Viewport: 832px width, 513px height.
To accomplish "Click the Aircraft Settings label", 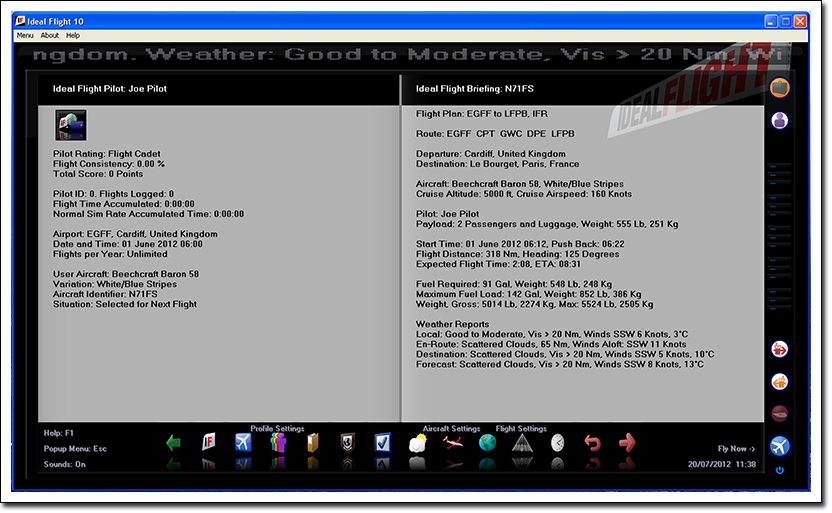I will click(x=452, y=429).
